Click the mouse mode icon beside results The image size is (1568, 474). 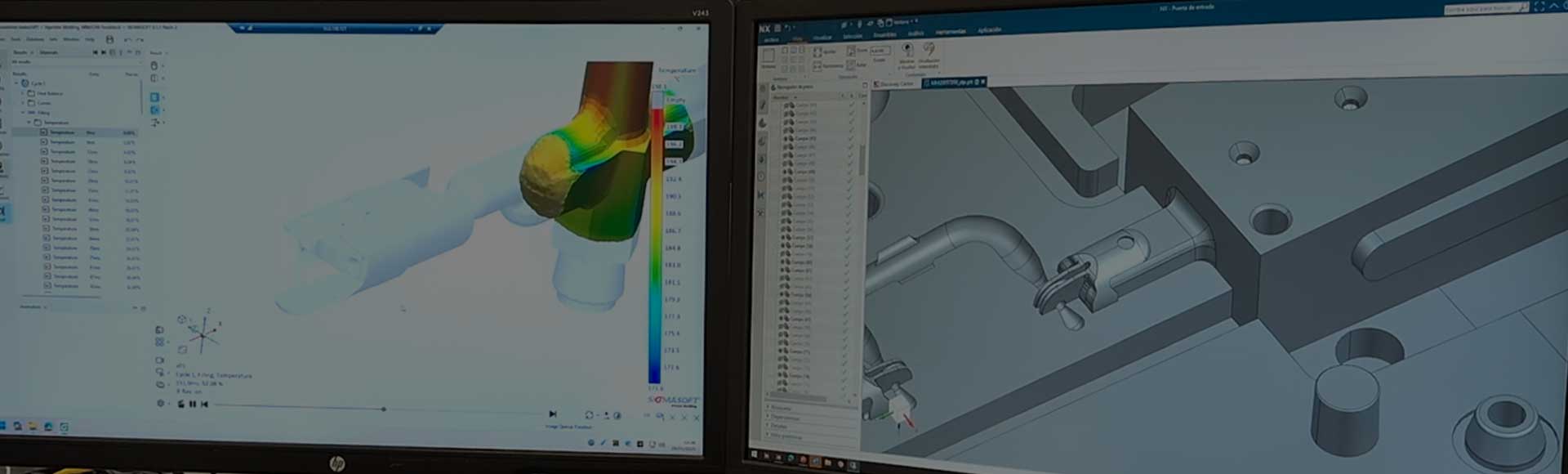(x=154, y=66)
